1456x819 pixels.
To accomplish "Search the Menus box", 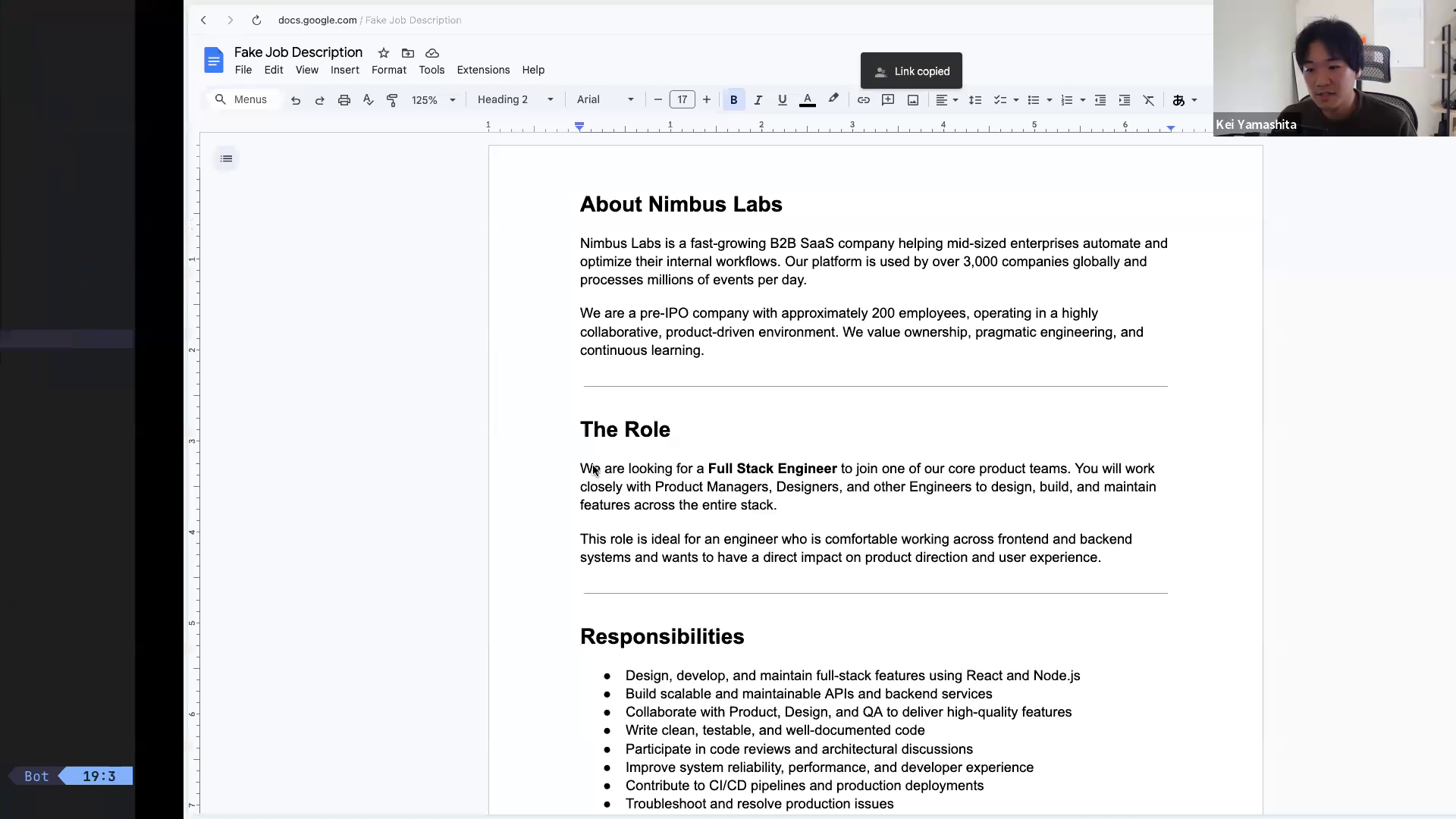I will [x=242, y=100].
